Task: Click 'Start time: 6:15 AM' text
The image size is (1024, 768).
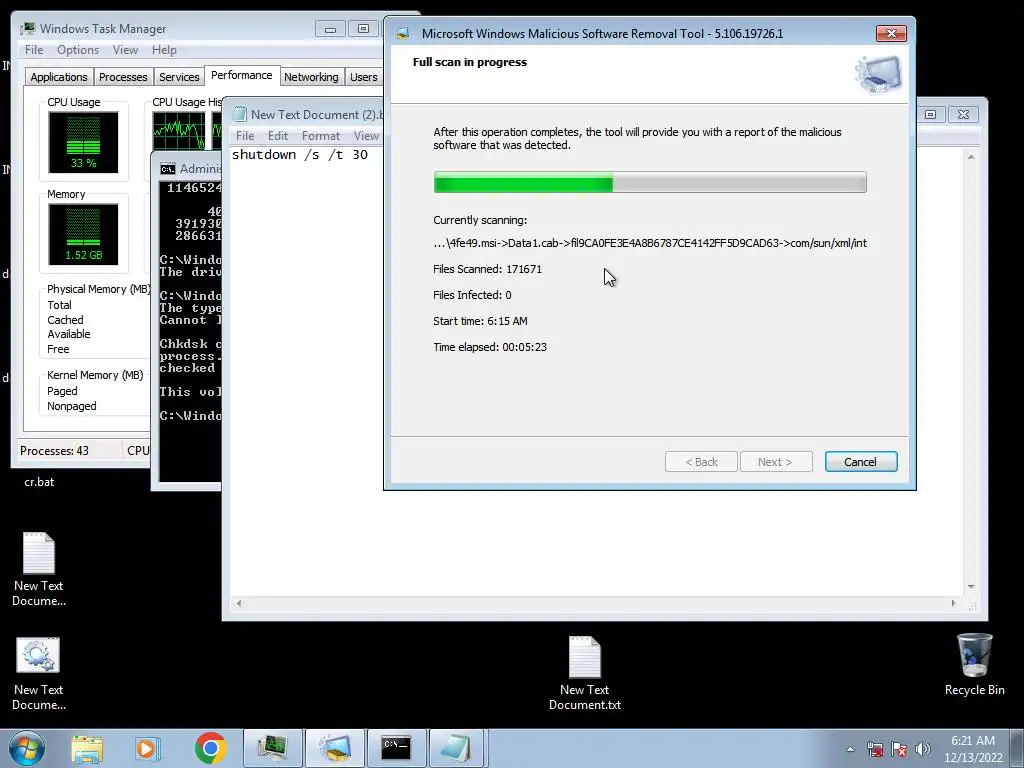Action: [x=480, y=321]
